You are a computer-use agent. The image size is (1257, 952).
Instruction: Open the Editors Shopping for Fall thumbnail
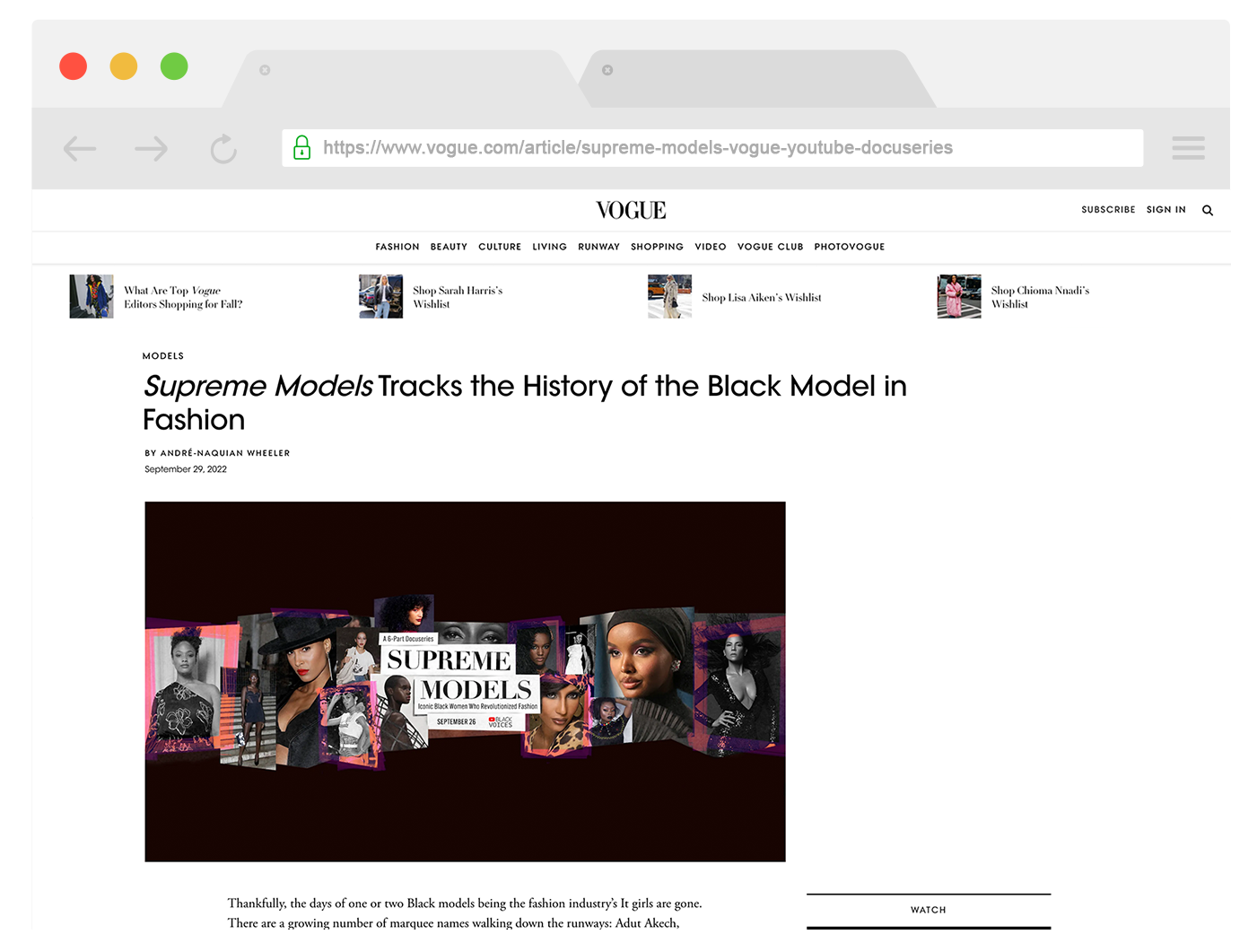(x=92, y=297)
